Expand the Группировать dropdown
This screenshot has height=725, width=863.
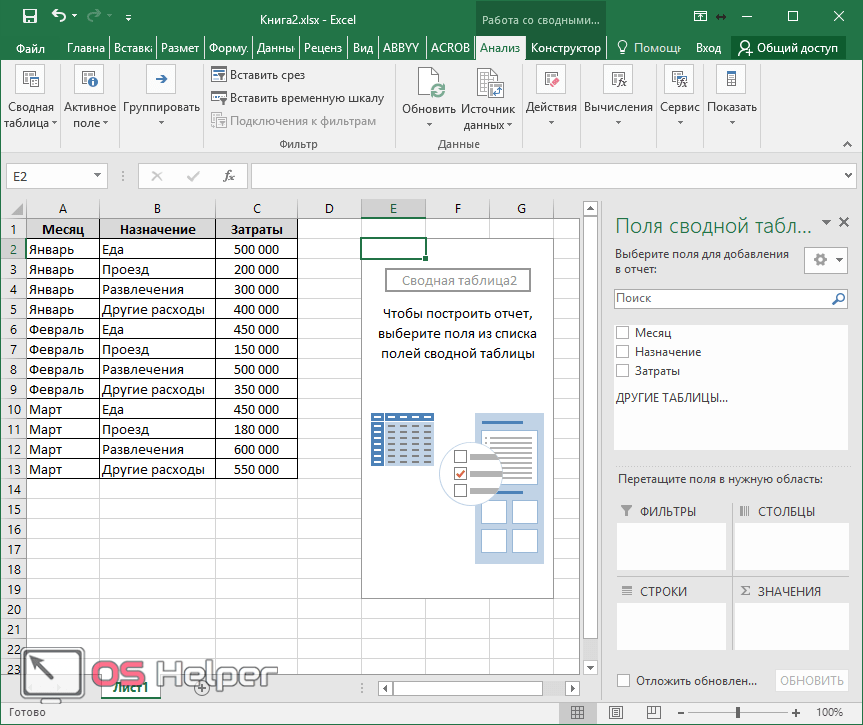161,123
